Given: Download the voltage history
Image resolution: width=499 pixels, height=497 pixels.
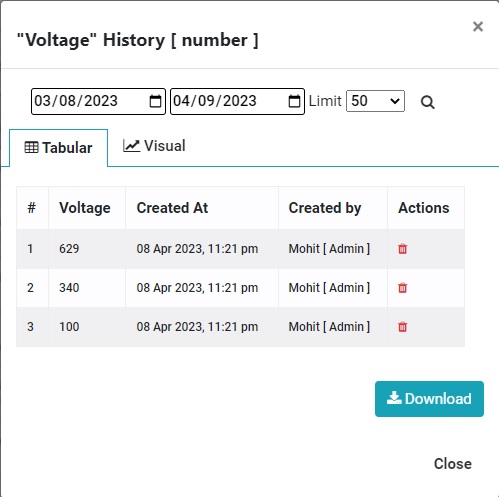Looking at the screenshot, I should [429, 399].
